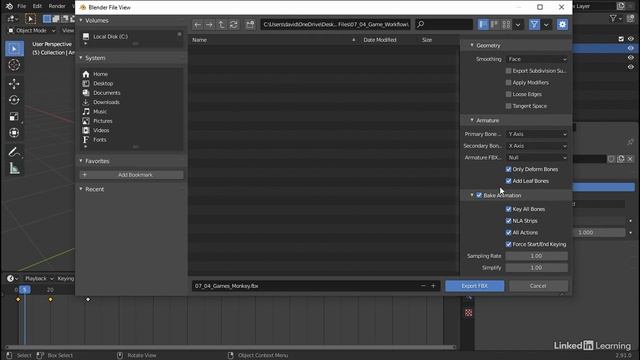Toggle the export options gear panel
Image resolution: width=640 pixels, height=360 pixels.
pyautogui.click(x=562, y=24)
